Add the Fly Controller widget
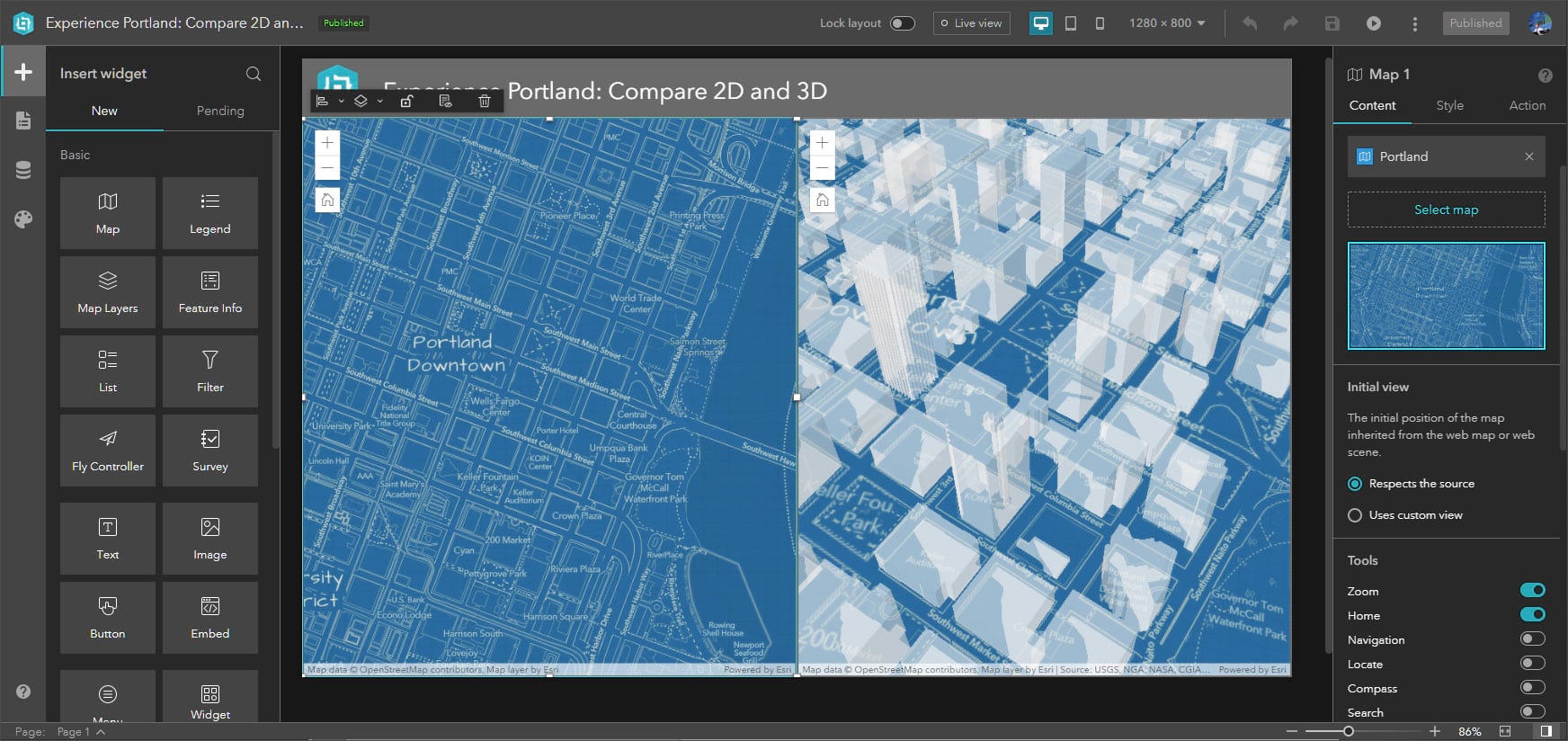This screenshot has height=741, width=1568. pyautogui.click(x=108, y=451)
